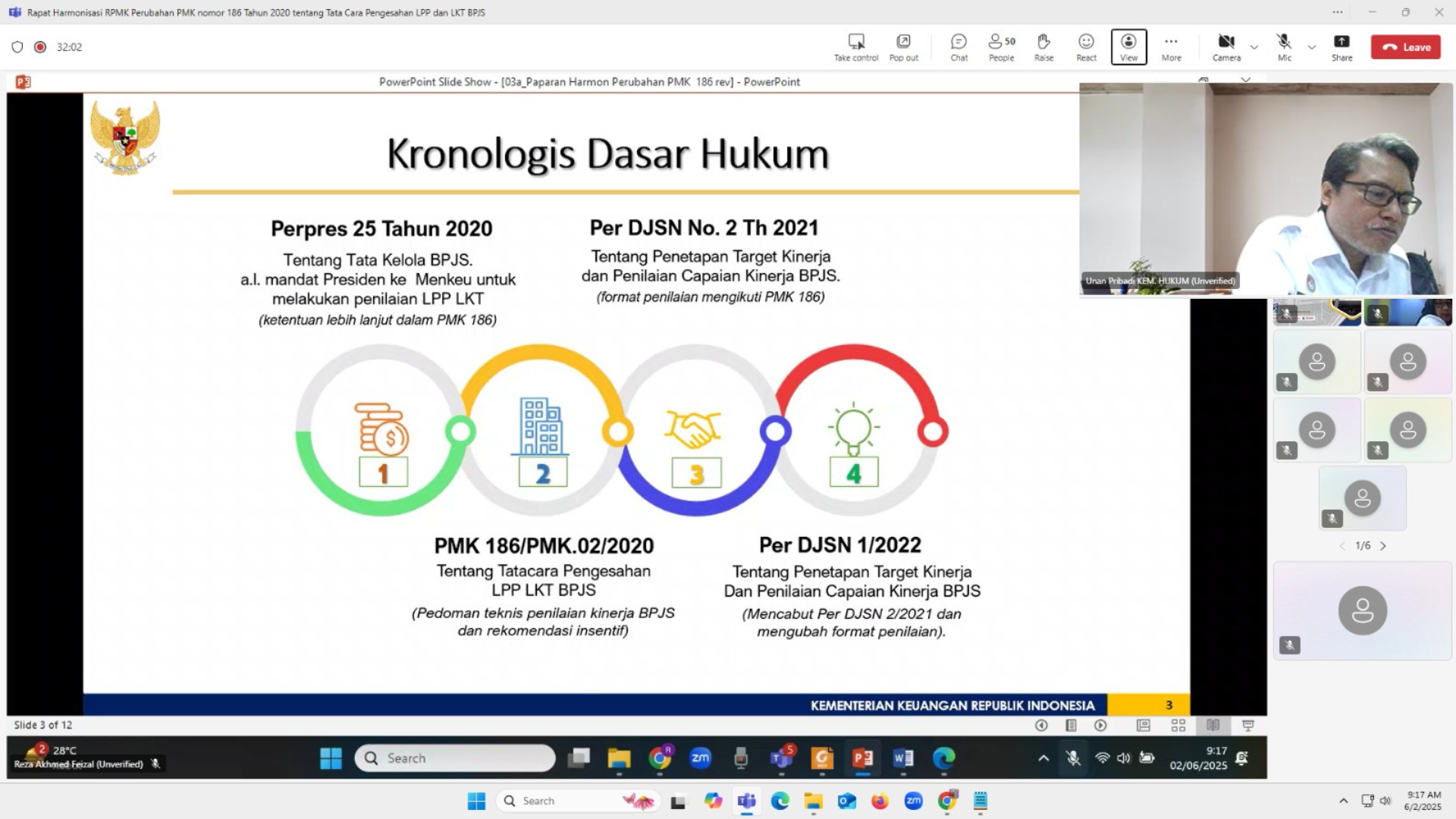
Task: Click the red recording indicator
Action: tap(40, 47)
